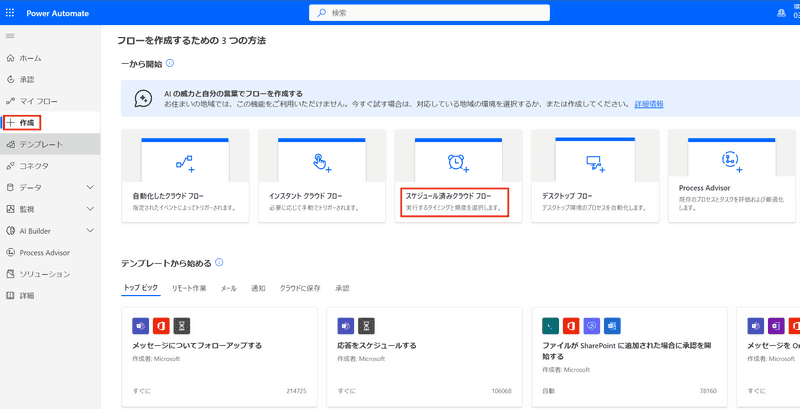This screenshot has width=800, height=409.
Task: Open the app launcher waffle icon
Action: (11, 12)
